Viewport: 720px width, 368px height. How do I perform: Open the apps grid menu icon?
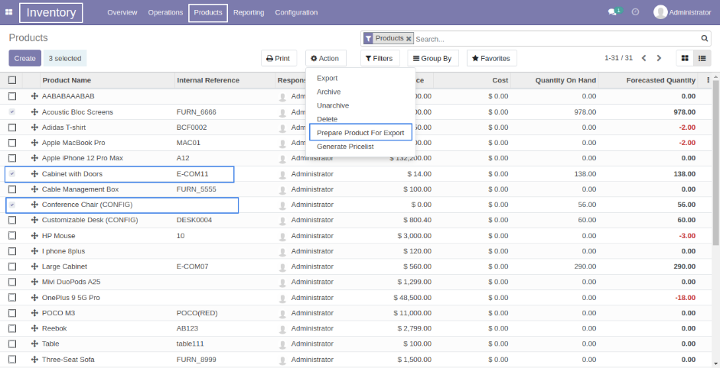click(8, 12)
